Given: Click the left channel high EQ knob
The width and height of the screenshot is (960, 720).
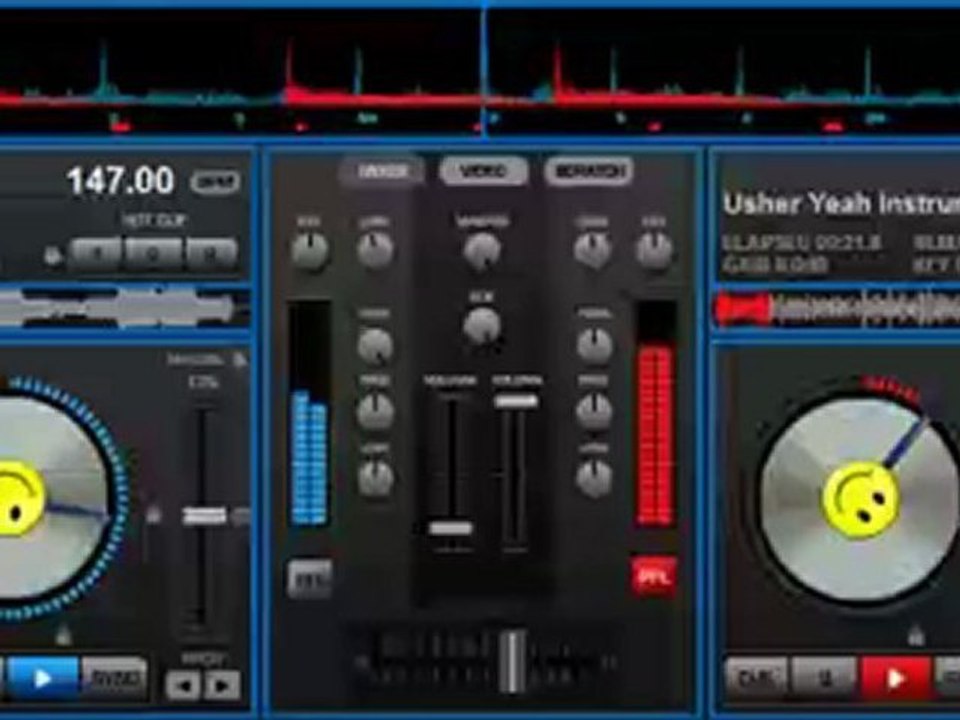Looking at the screenshot, I should click(x=375, y=345).
